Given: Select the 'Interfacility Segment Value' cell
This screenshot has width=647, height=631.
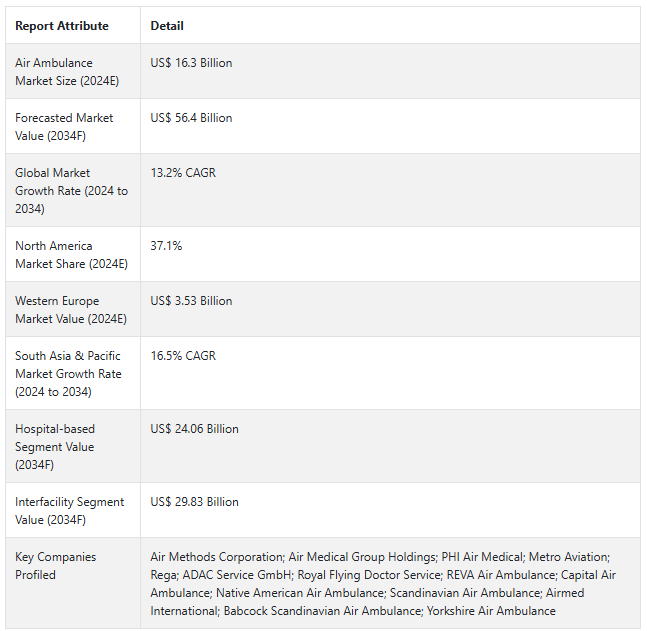Looking at the screenshot, I should point(70,510).
